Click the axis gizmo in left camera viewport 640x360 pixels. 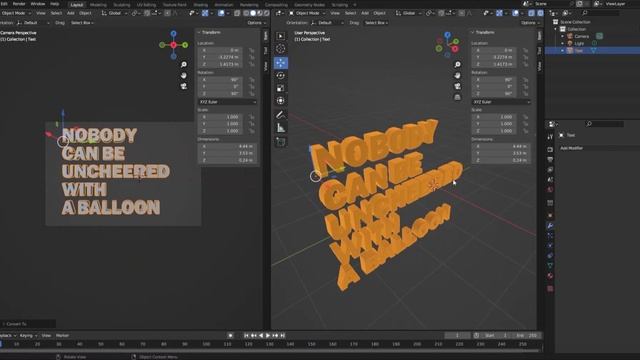(173, 44)
